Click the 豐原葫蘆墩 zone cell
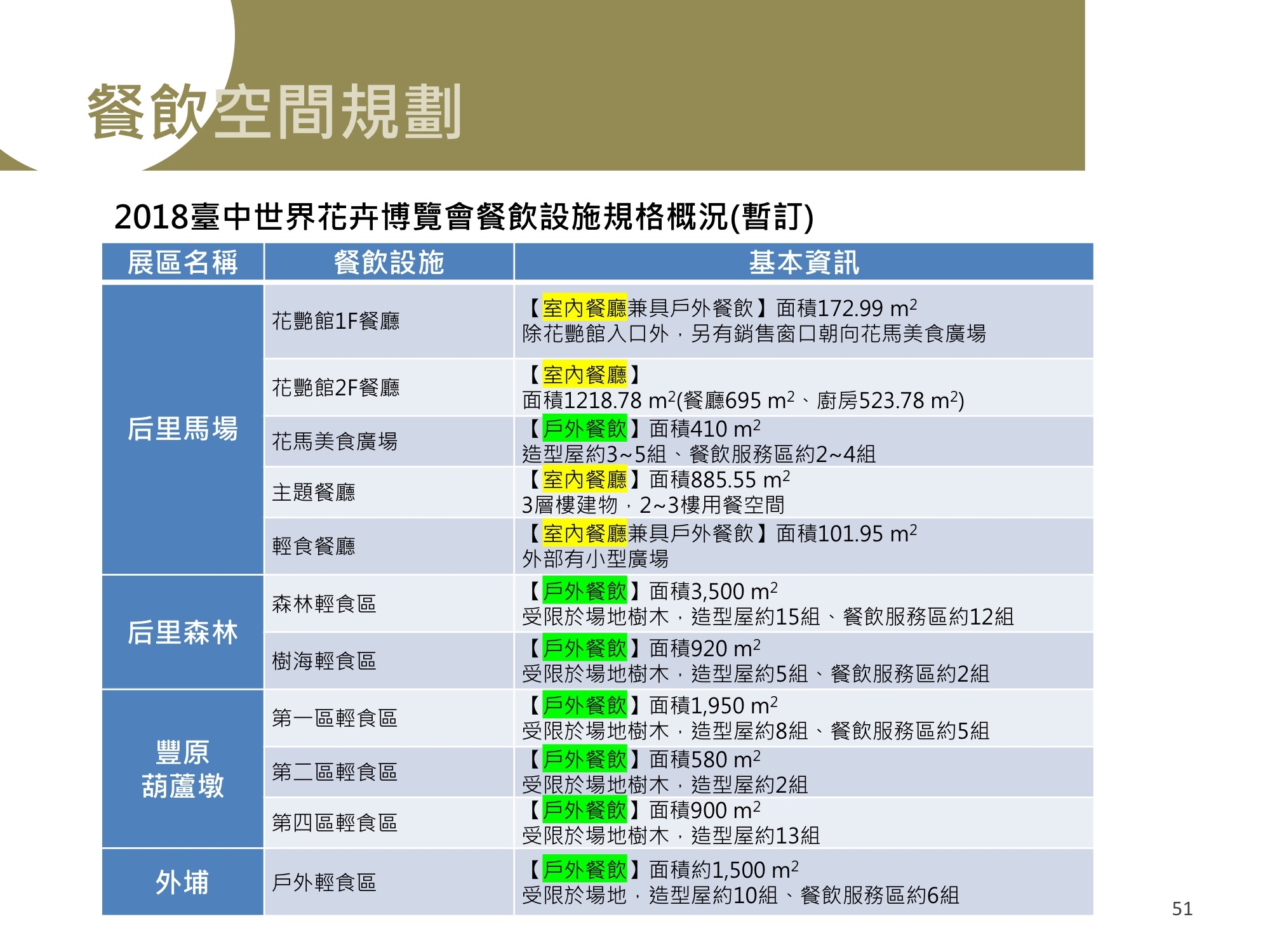 tap(183, 769)
